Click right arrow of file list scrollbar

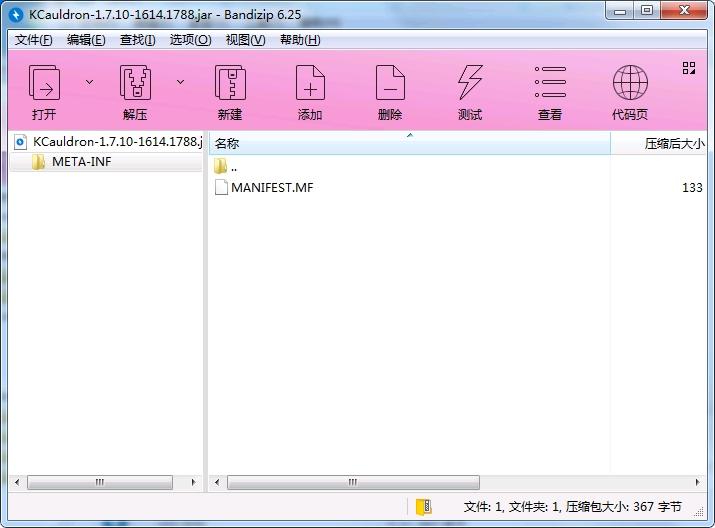697,482
